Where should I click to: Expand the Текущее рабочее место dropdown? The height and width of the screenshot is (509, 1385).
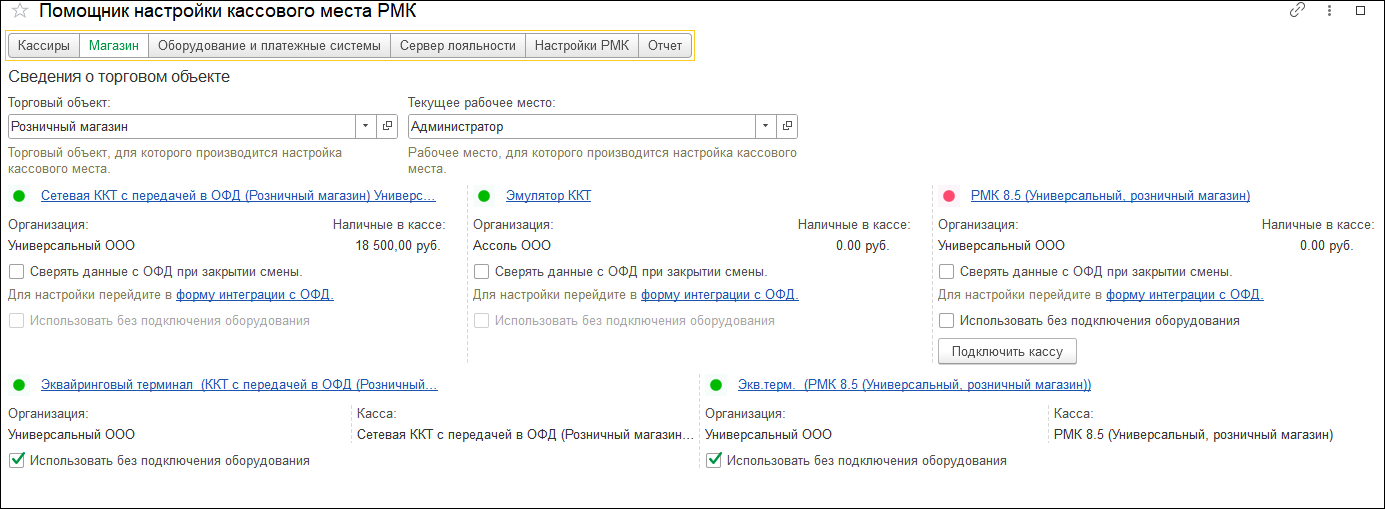coord(766,127)
